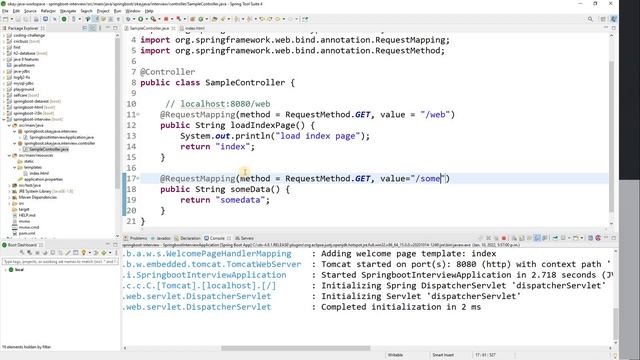The width and height of the screenshot is (640, 360).
Task: Select pom.xml in Package Explorer
Action: click(27, 233)
